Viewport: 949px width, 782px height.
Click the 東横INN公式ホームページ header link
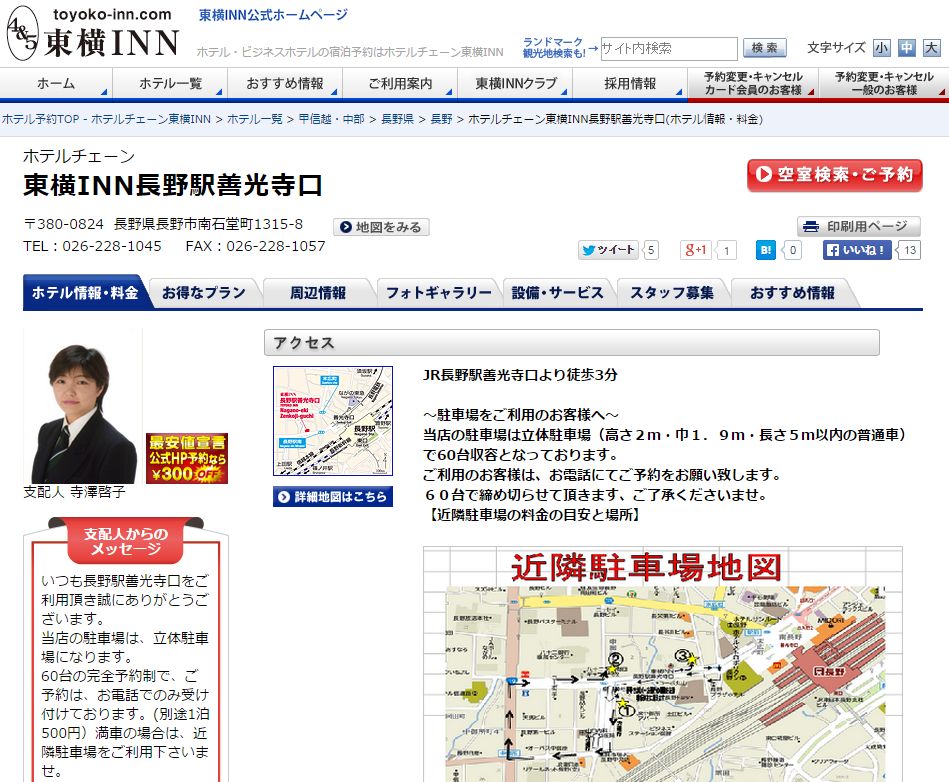274,15
